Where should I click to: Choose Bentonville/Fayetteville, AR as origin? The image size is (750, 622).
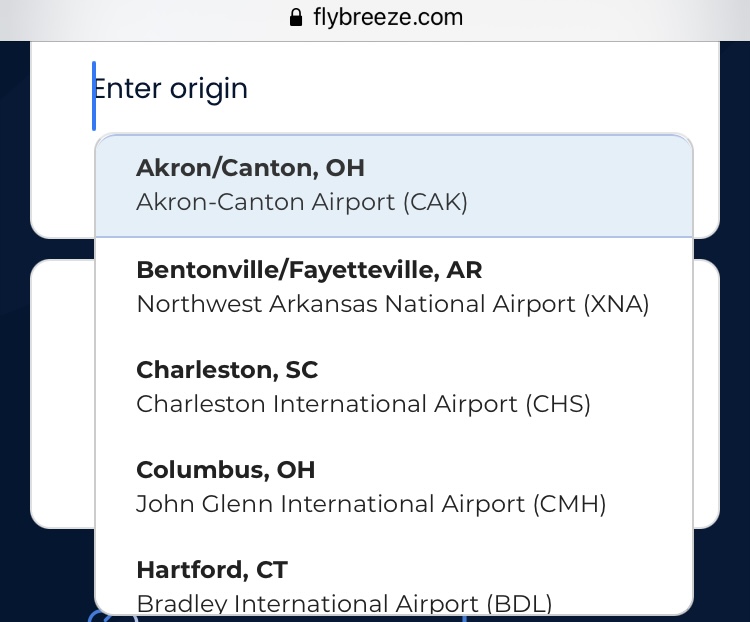[309, 270]
